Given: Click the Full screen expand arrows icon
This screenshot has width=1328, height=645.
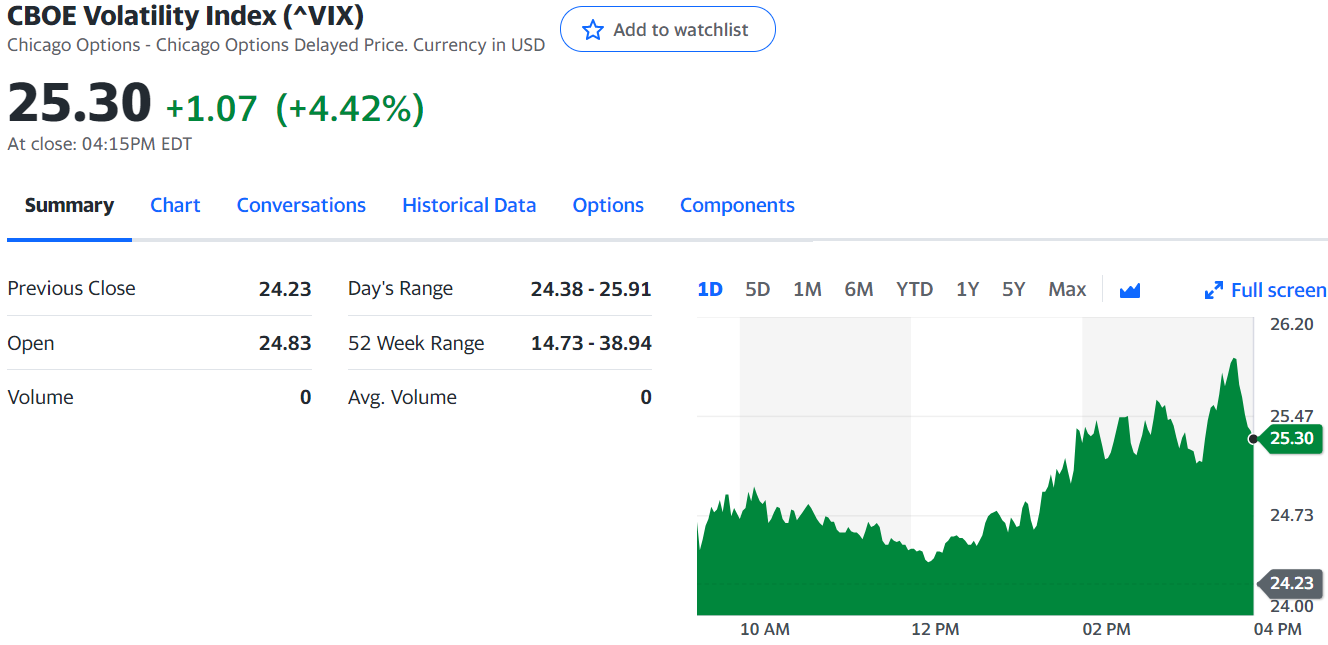Looking at the screenshot, I should (x=1214, y=290).
